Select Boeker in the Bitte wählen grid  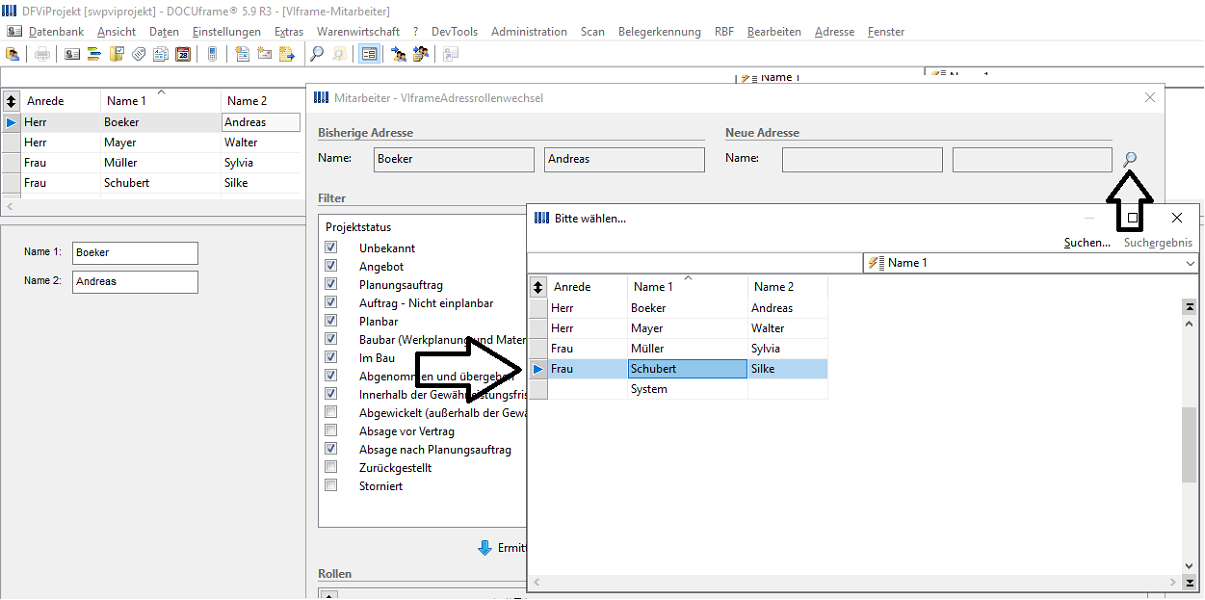click(x=688, y=308)
